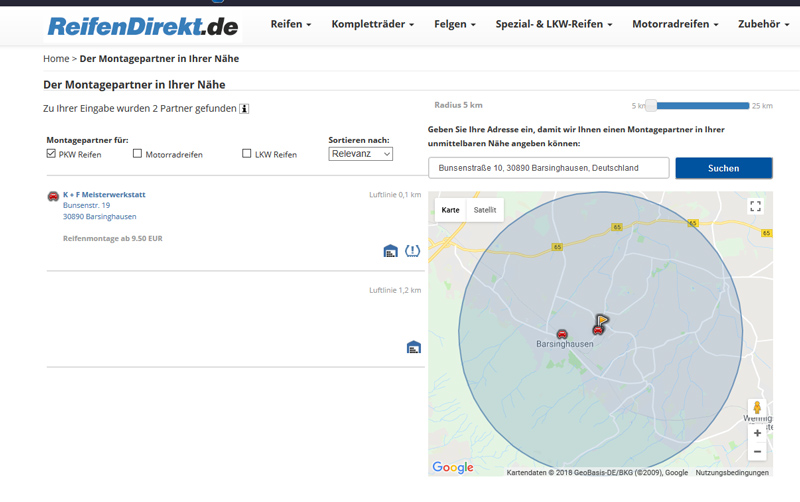800x502 pixels.
Task: Click the garage icon in the K + F Meisterwerkstatt row
Action: 390,250
